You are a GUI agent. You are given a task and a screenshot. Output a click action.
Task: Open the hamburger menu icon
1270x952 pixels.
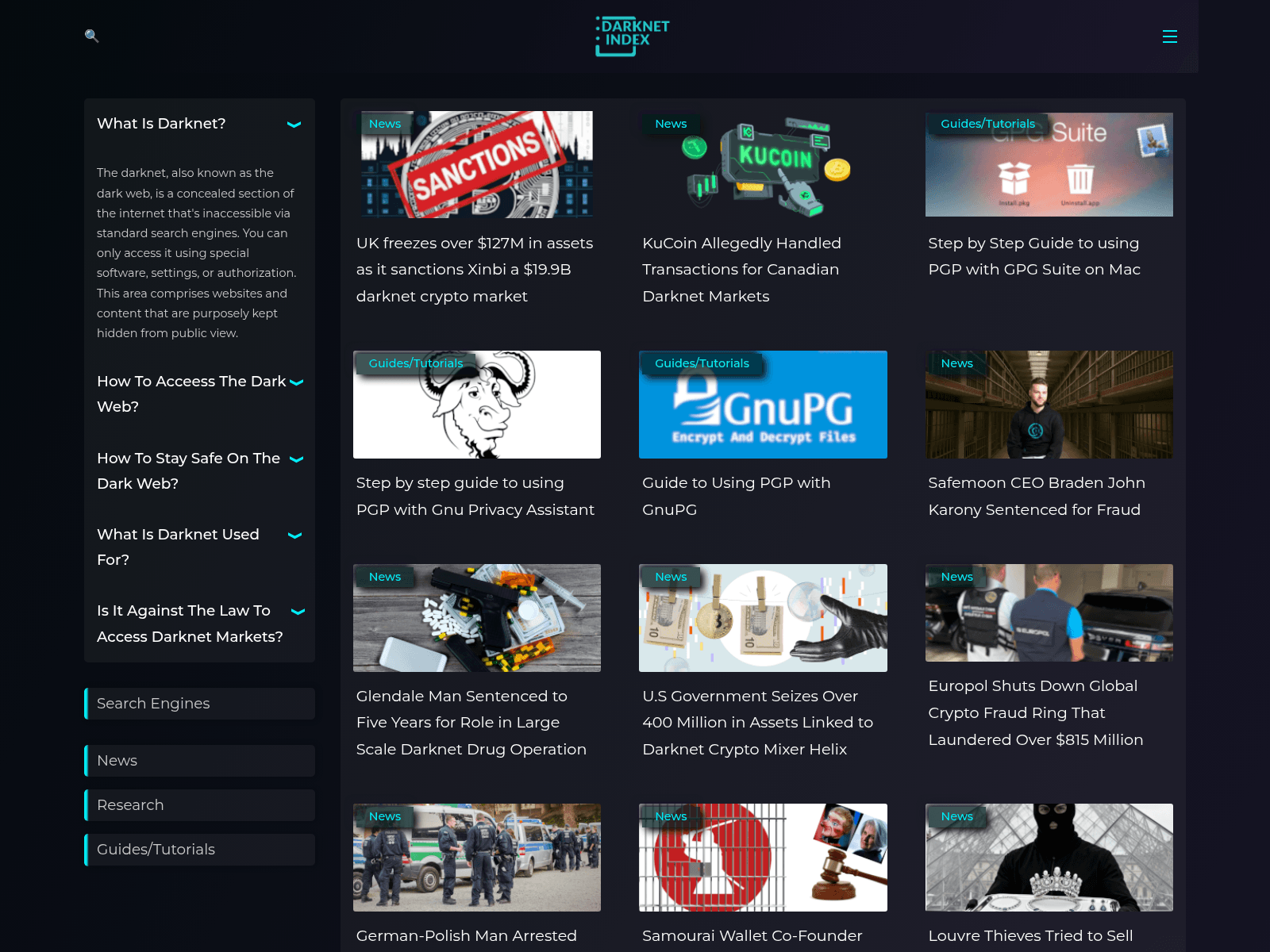(x=1169, y=36)
